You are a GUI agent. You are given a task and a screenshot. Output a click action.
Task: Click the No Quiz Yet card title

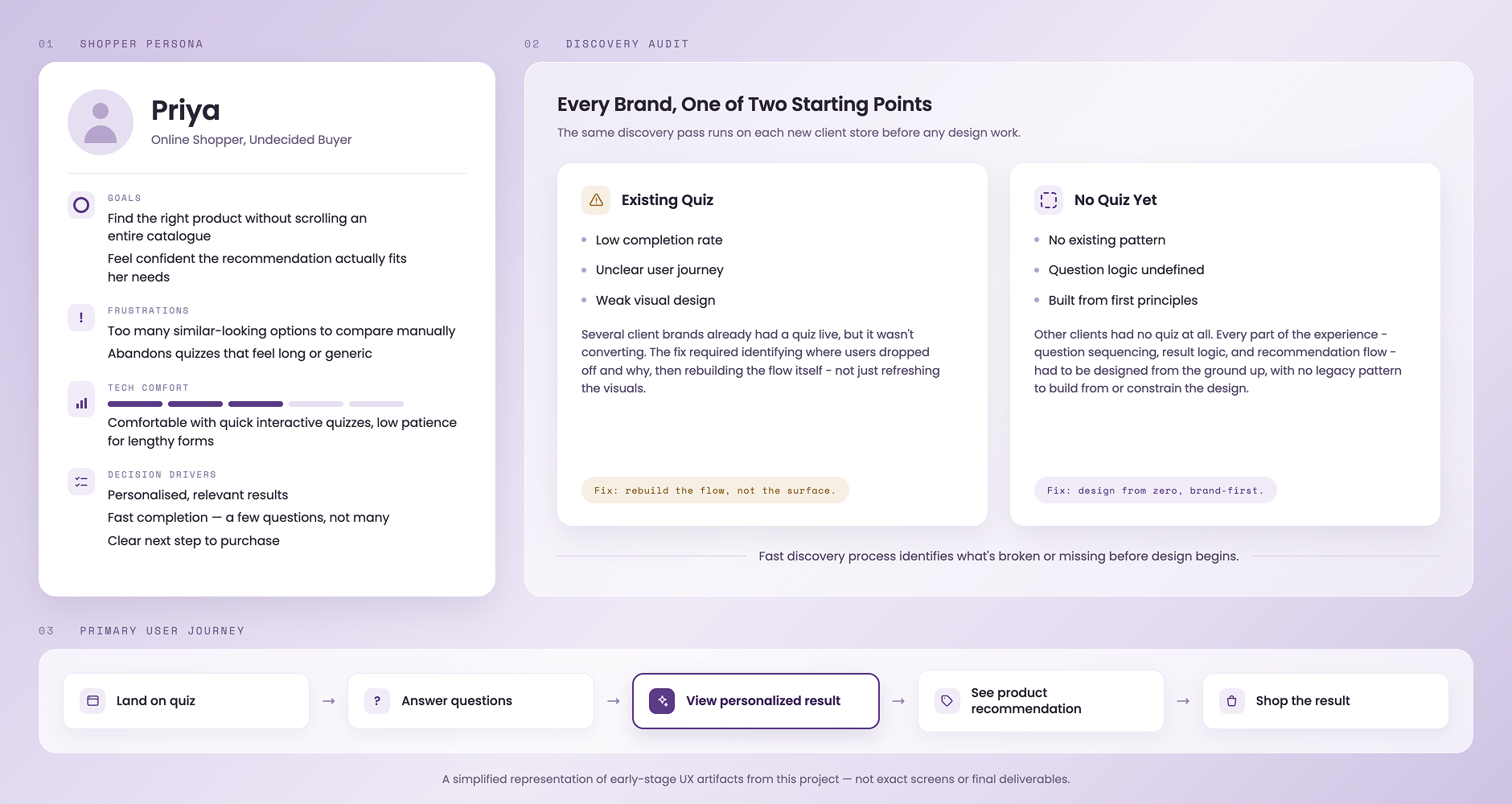[x=1116, y=200]
